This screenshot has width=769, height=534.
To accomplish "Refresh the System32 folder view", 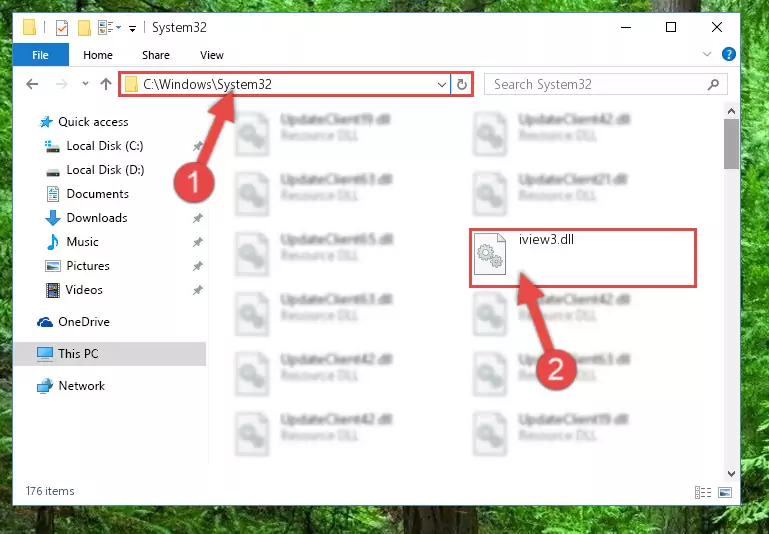I will (x=461, y=84).
